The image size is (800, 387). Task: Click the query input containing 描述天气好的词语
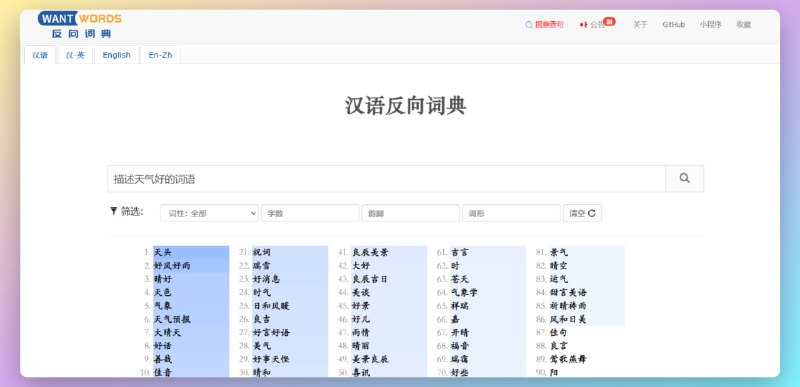[x=386, y=178]
